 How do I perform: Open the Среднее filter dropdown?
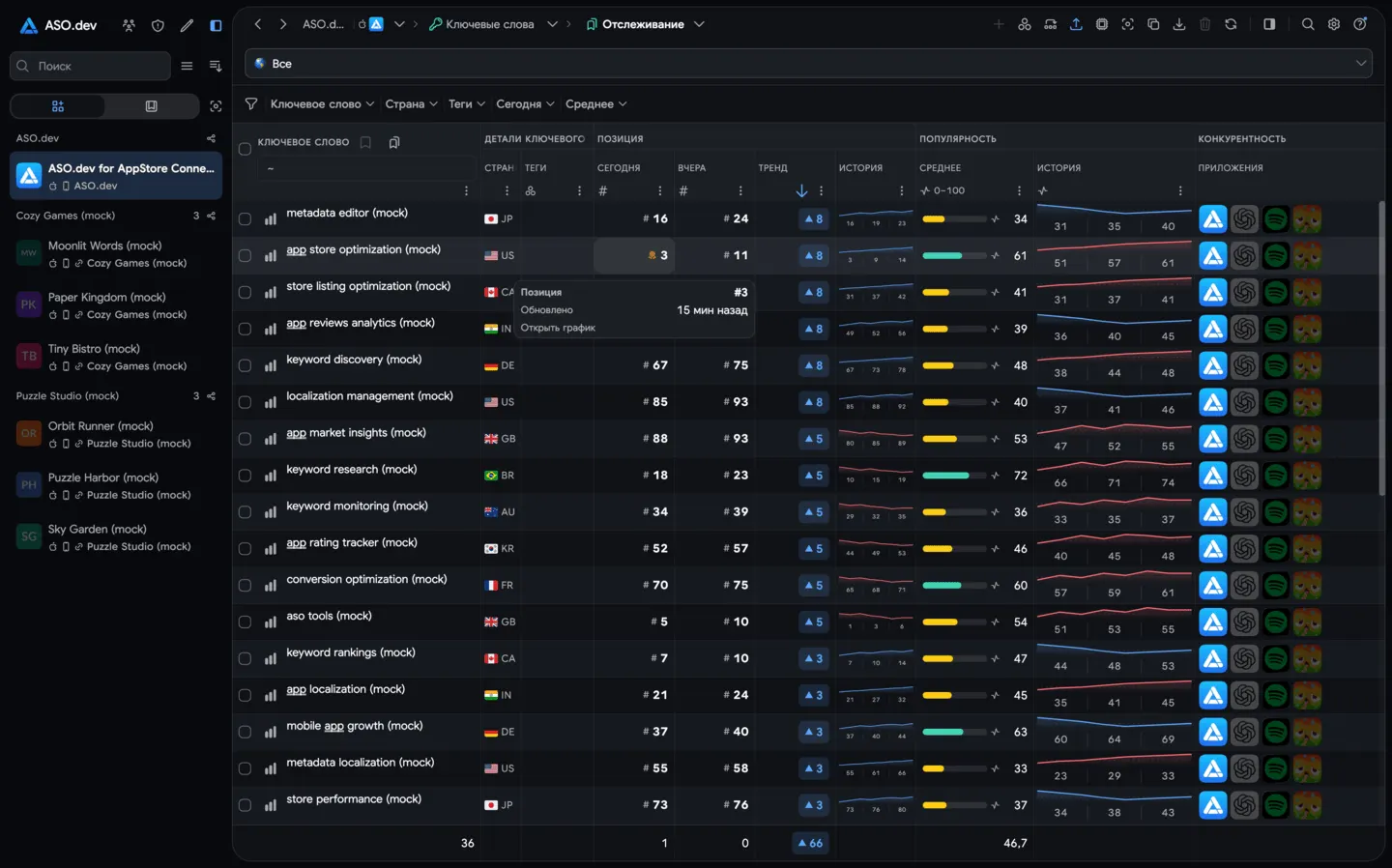click(x=595, y=104)
